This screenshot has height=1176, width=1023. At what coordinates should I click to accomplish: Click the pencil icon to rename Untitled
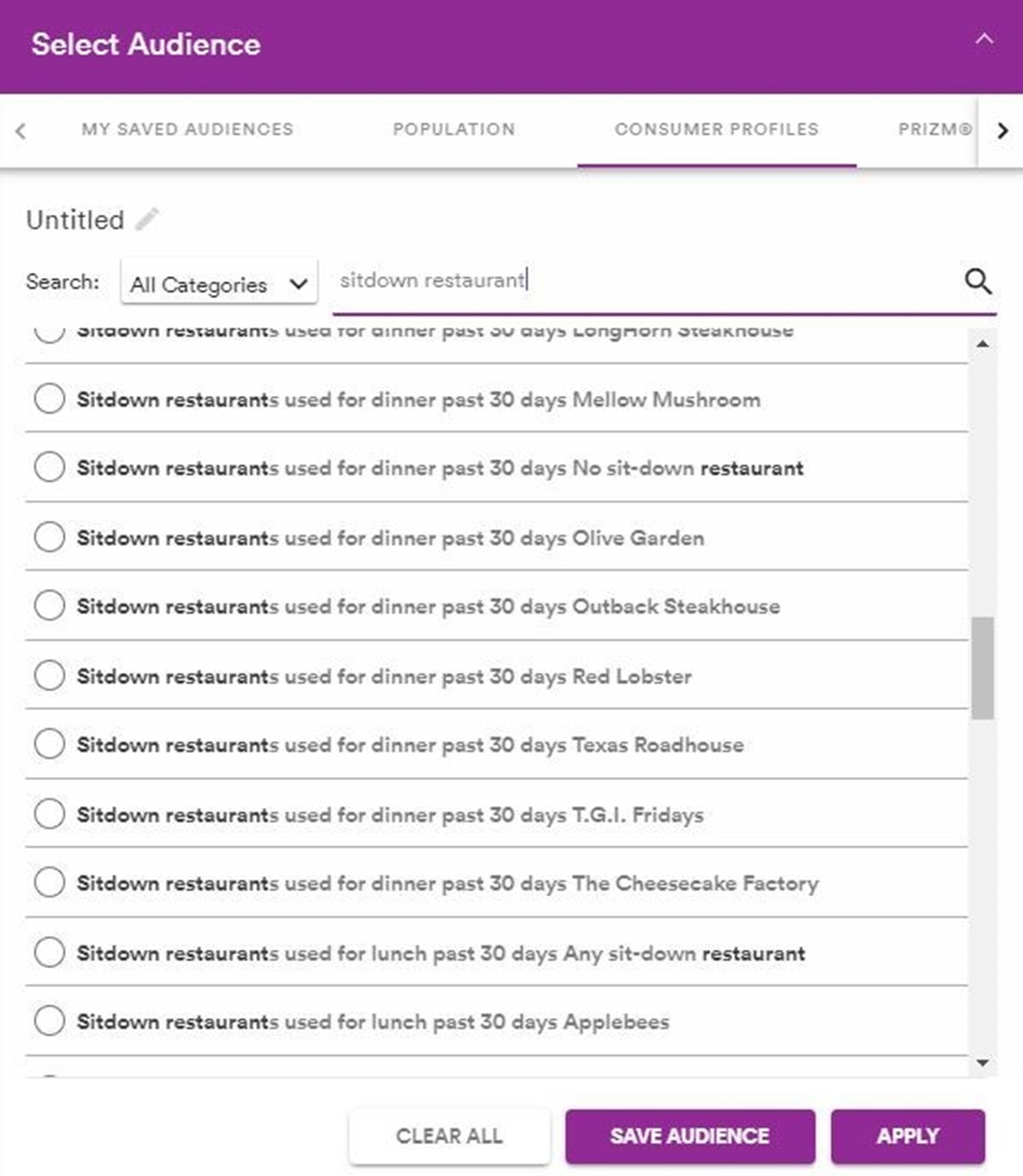(x=147, y=219)
